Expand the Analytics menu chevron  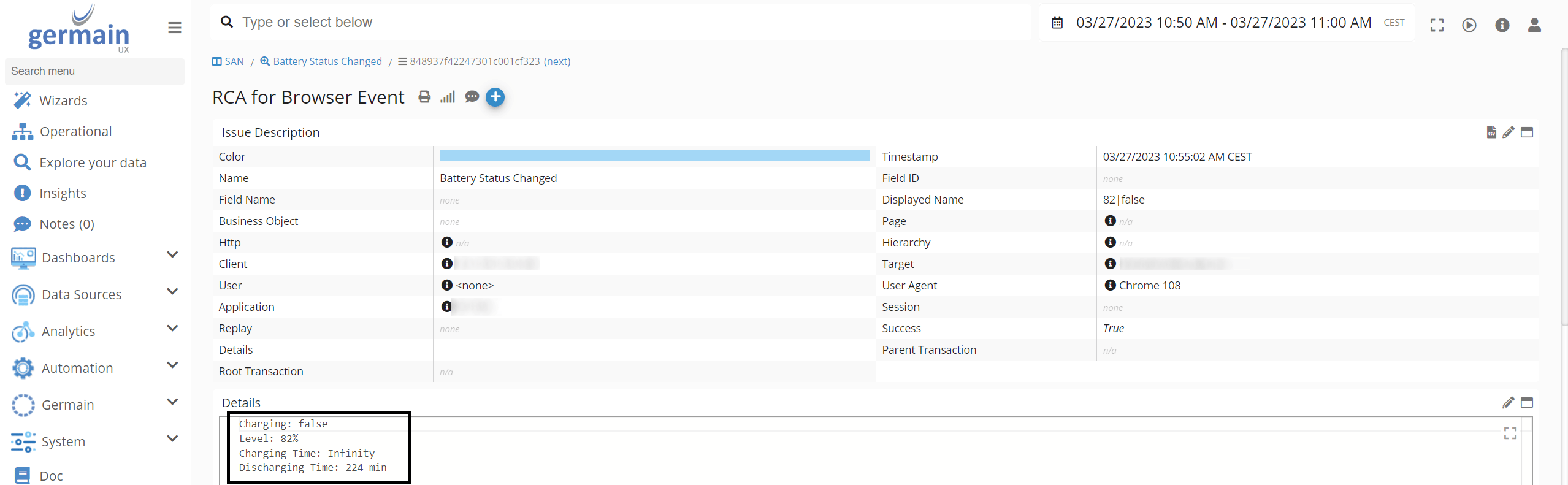click(x=173, y=328)
